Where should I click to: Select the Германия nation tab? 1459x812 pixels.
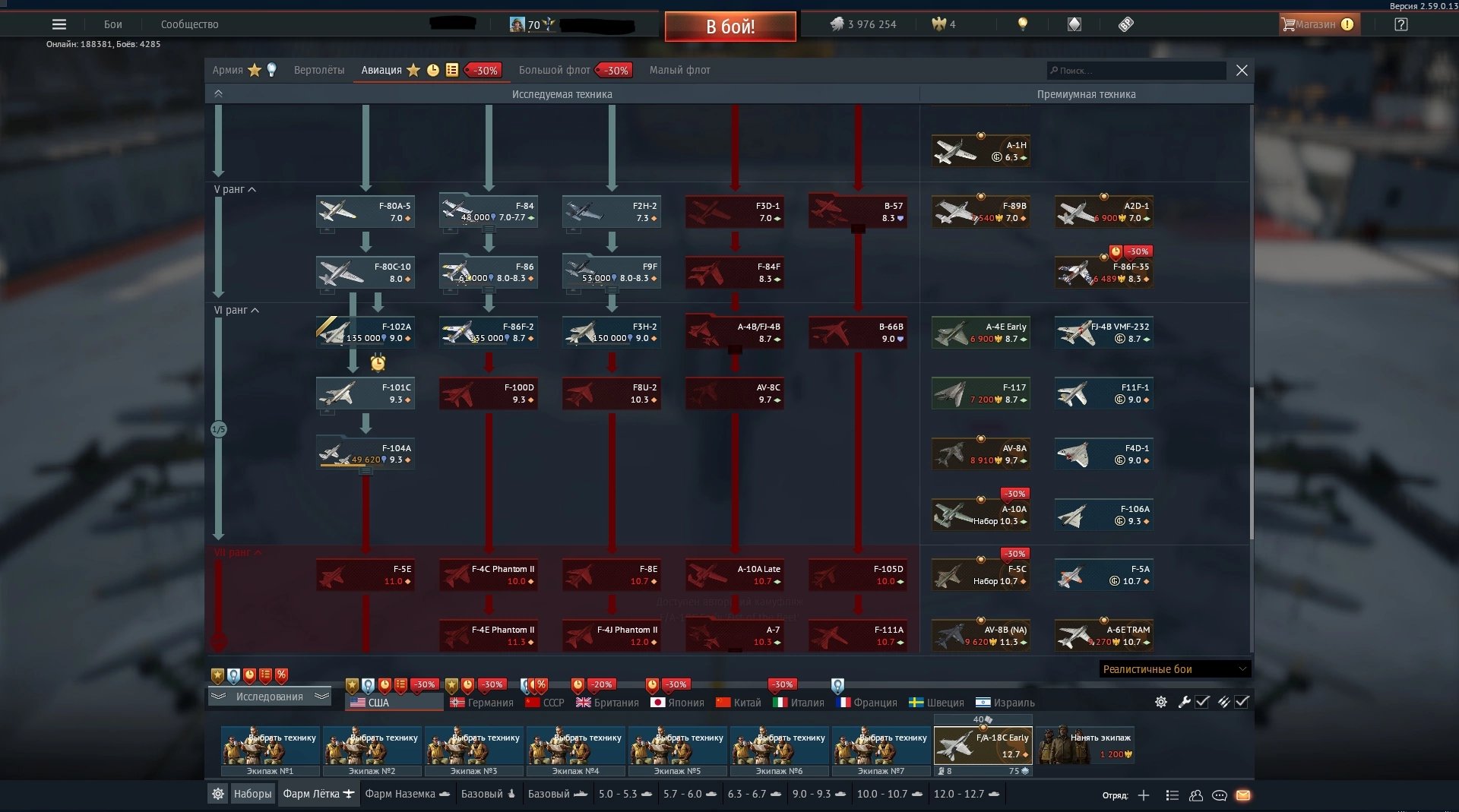482,703
